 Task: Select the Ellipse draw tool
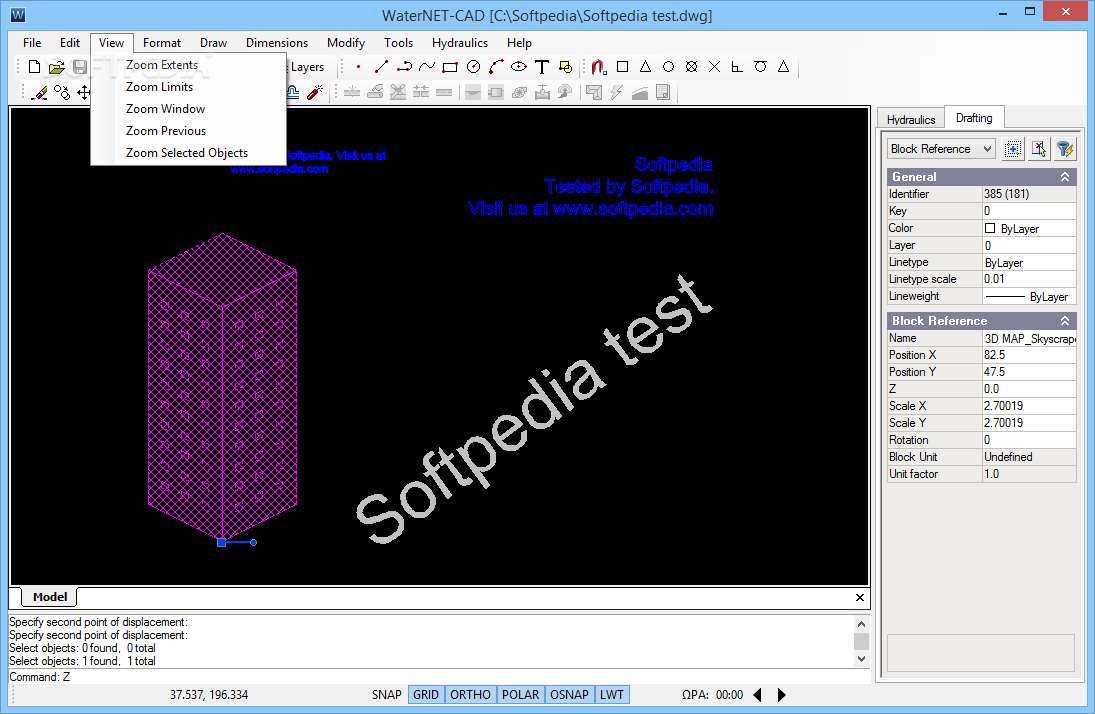(x=519, y=67)
